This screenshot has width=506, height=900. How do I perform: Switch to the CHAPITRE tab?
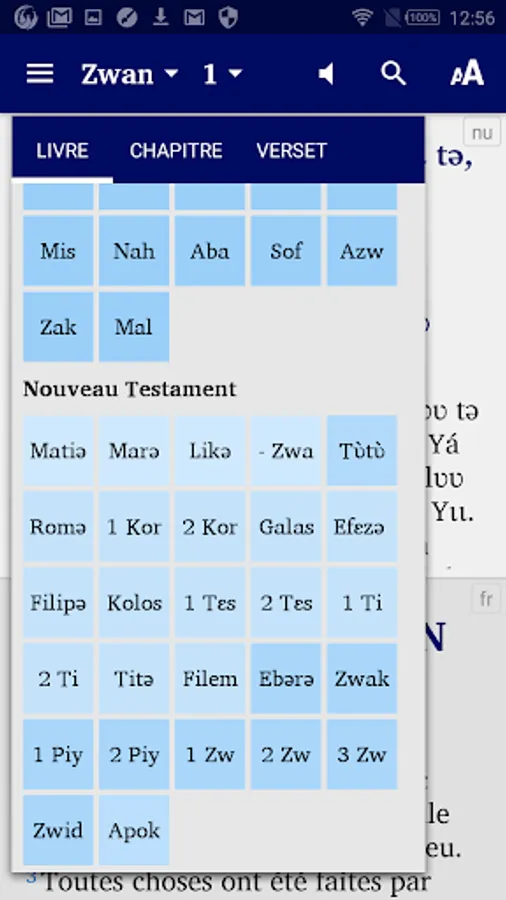click(x=176, y=151)
